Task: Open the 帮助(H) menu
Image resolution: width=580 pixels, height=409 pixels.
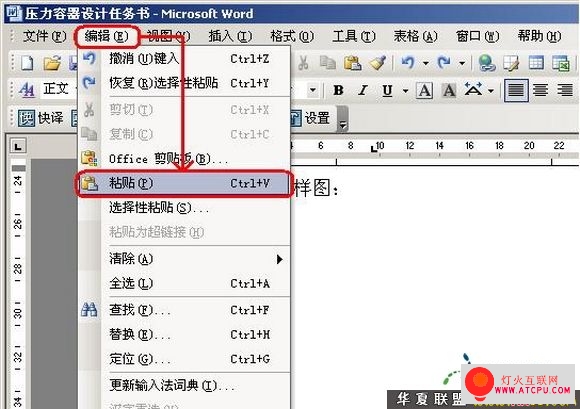Action: point(539,36)
